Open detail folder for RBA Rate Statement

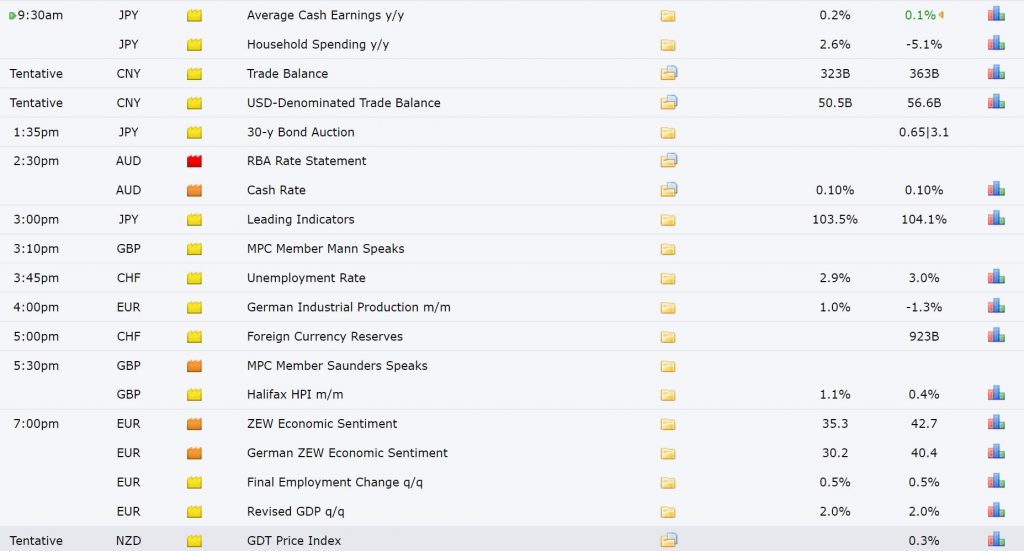coord(668,160)
